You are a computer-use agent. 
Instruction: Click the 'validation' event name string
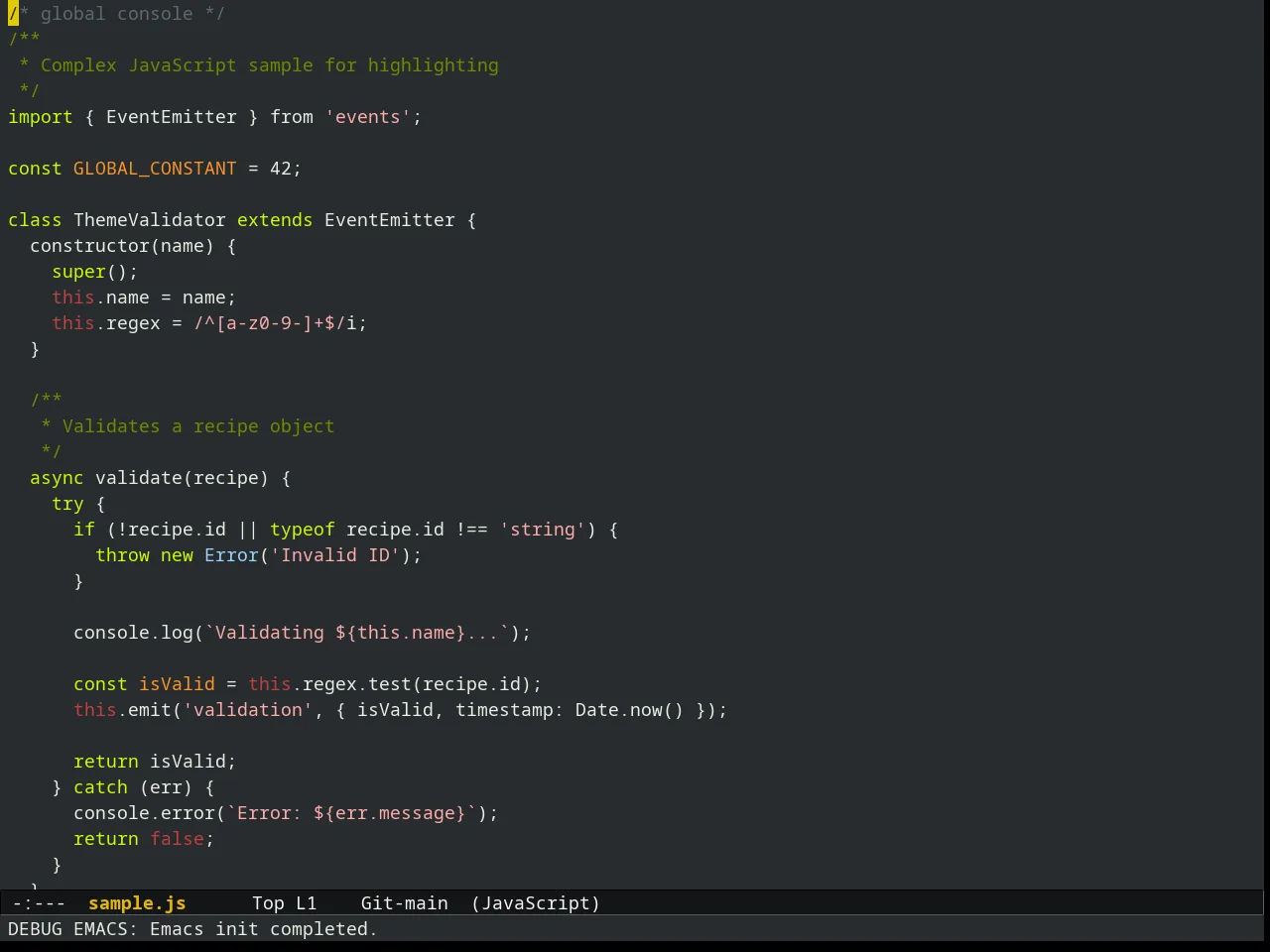point(248,710)
